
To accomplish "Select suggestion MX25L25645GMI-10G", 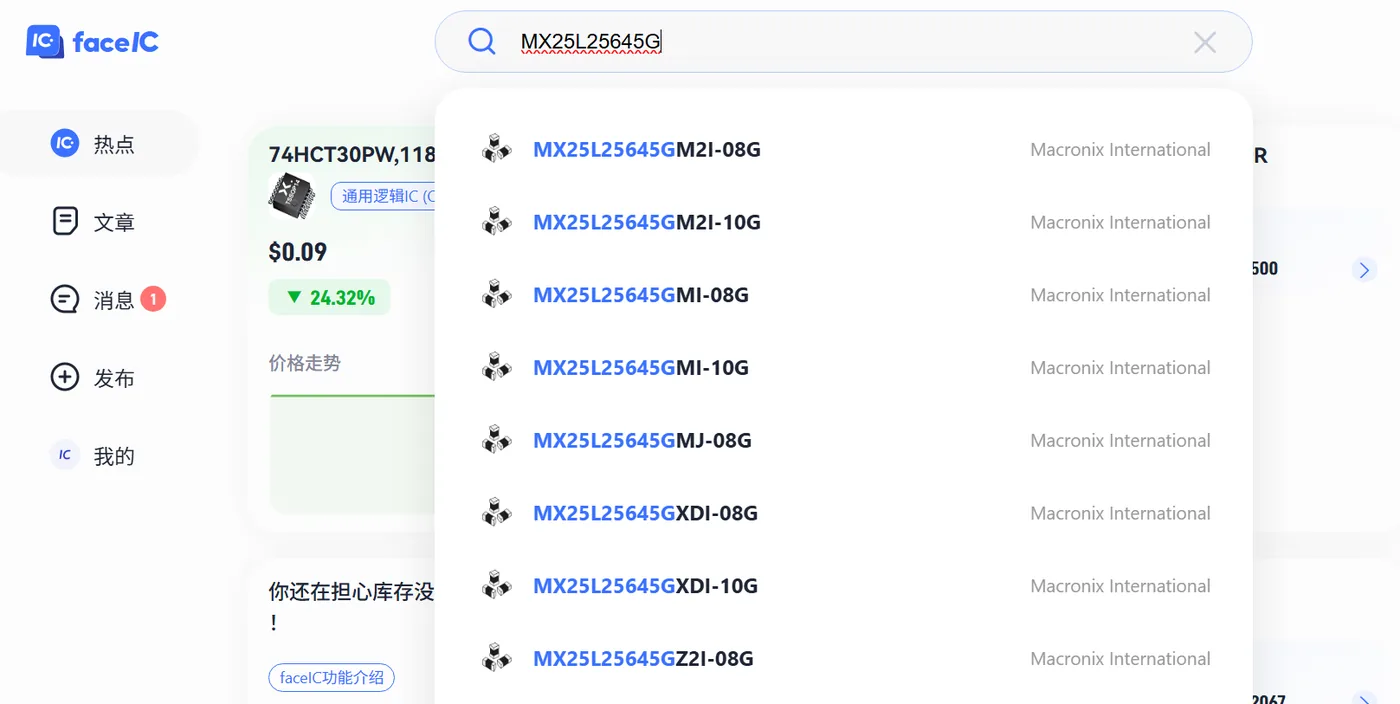I will pyautogui.click(x=843, y=368).
